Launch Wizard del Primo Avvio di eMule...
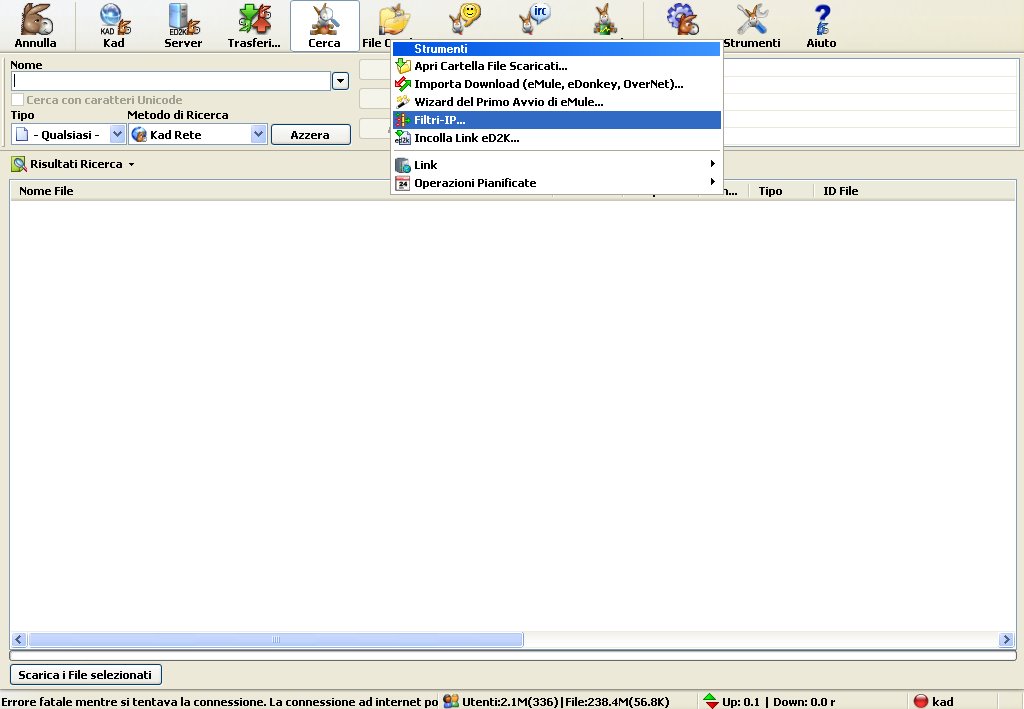 [556, 102]
